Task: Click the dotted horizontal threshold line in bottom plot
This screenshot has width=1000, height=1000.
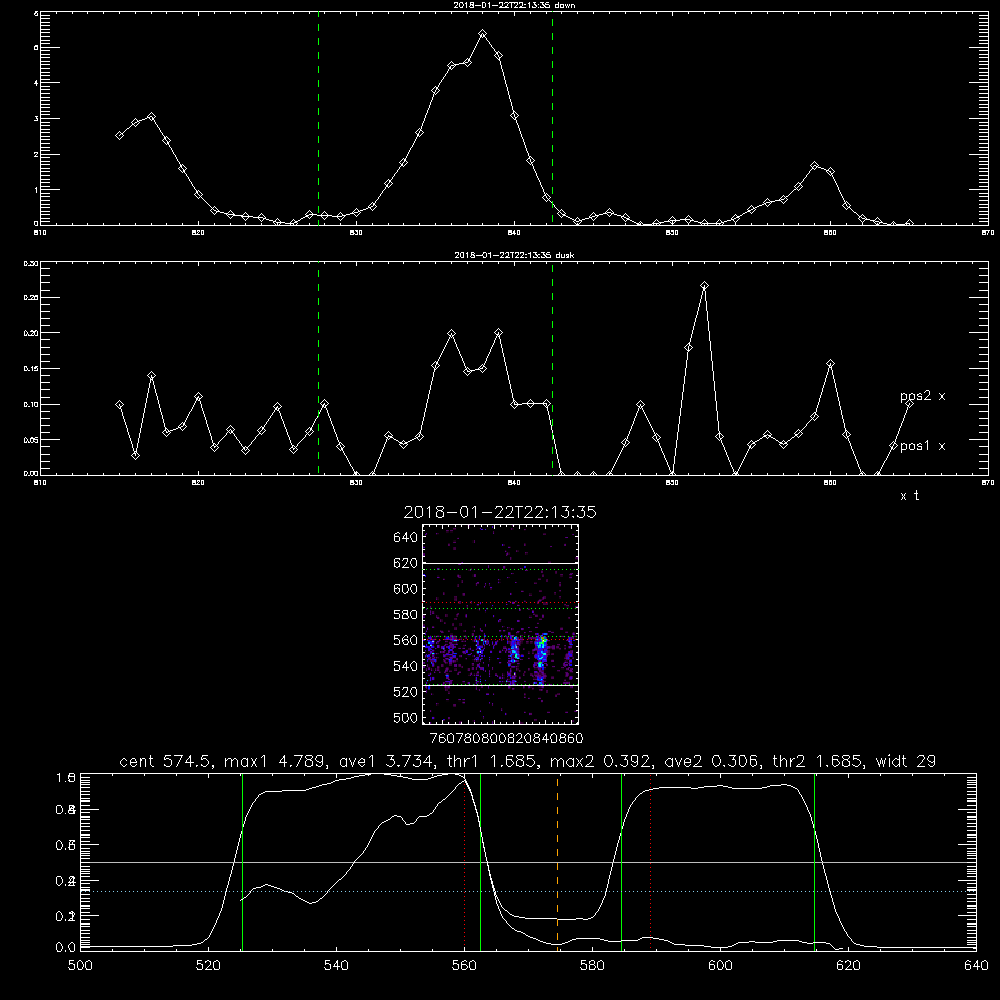Action: [528, 892]
